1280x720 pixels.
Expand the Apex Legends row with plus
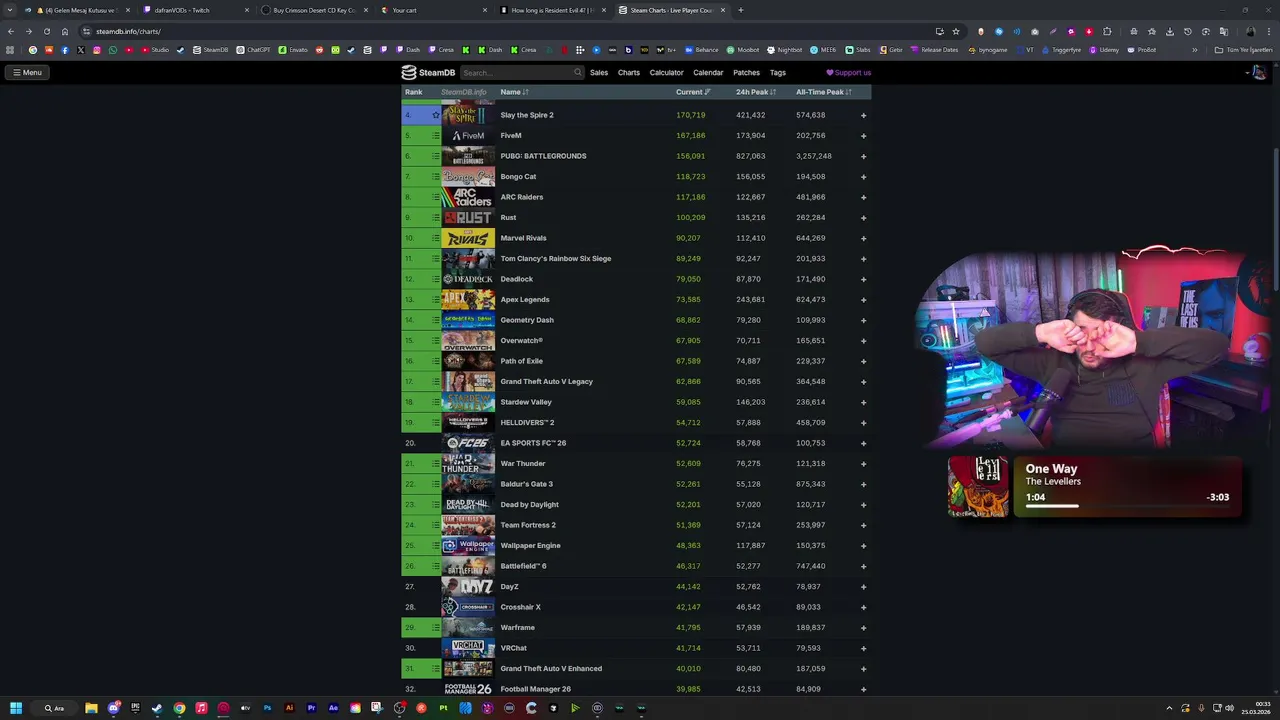tap(863, 300)
